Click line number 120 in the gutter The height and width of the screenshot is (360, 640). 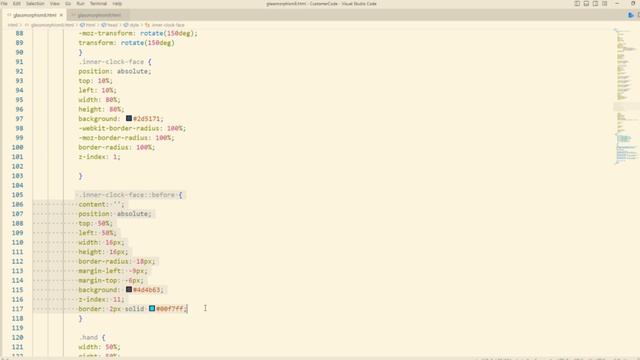click(18, 337)
